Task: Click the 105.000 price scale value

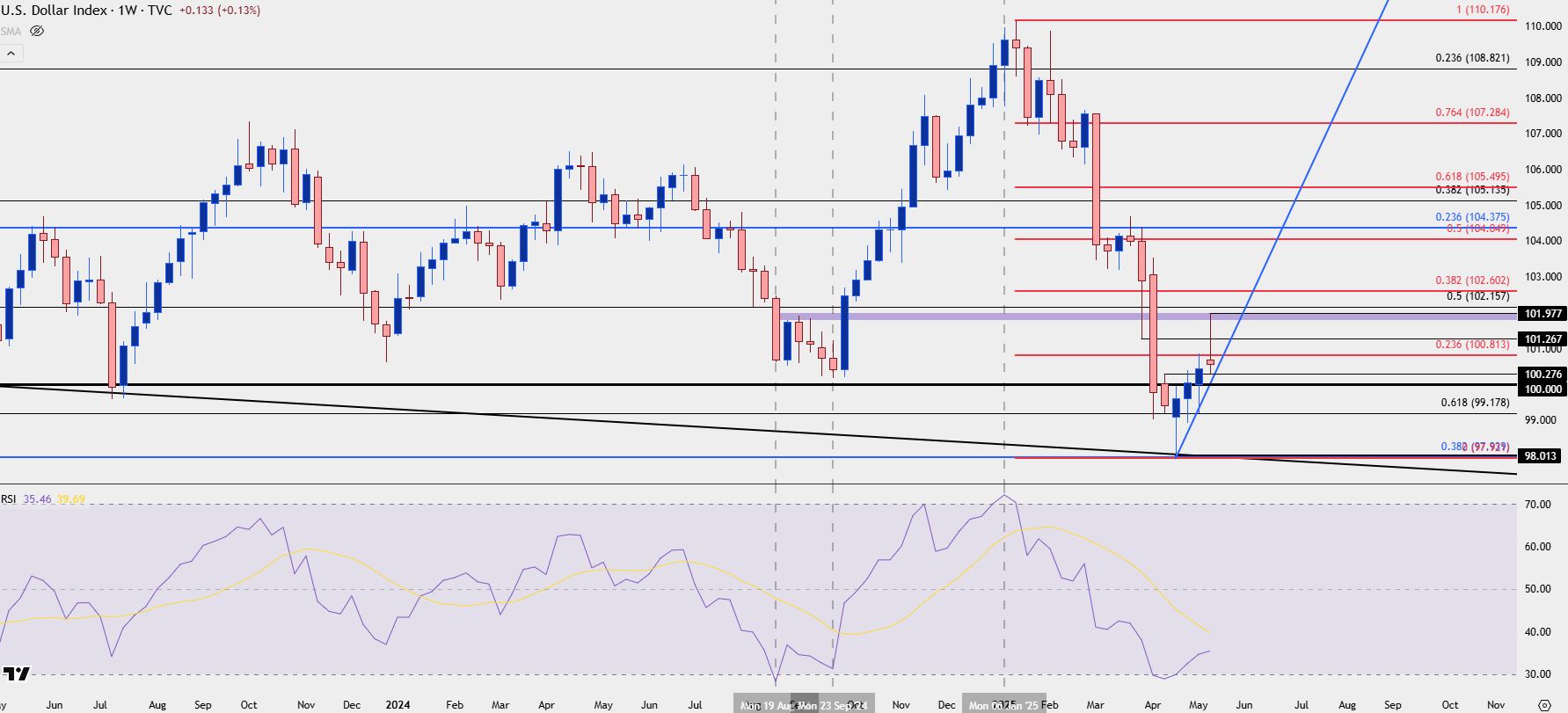Action: click(x=1543, y=206)
